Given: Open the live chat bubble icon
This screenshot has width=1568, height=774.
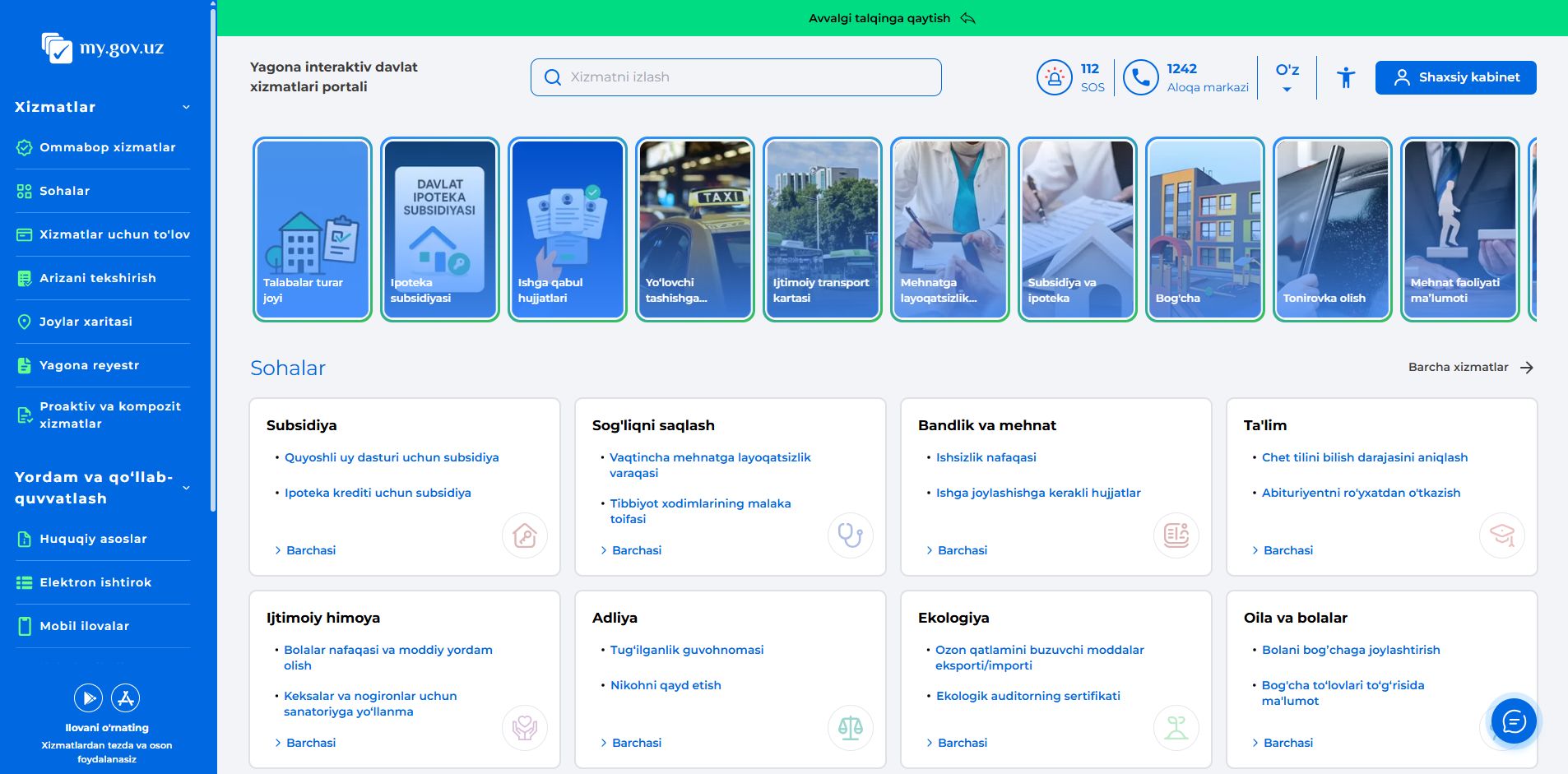Looking at the screenshot, I should (x=1514, y=721).
